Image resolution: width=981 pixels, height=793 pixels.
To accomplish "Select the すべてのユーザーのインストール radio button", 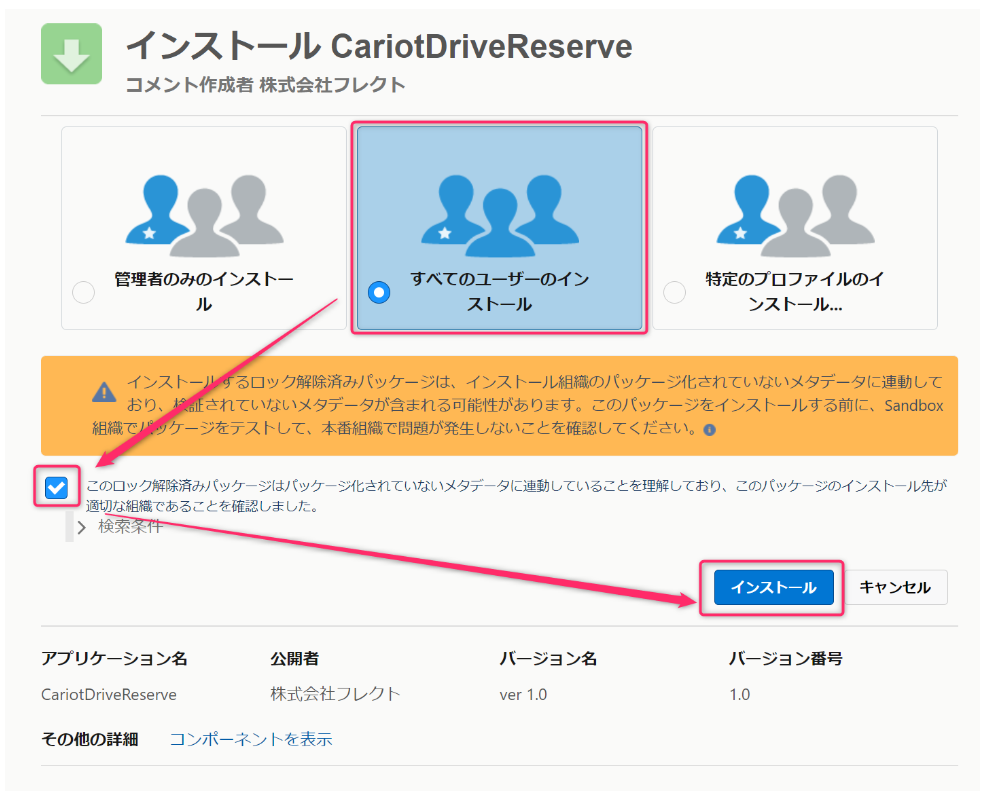I will (x=379, y=292).
